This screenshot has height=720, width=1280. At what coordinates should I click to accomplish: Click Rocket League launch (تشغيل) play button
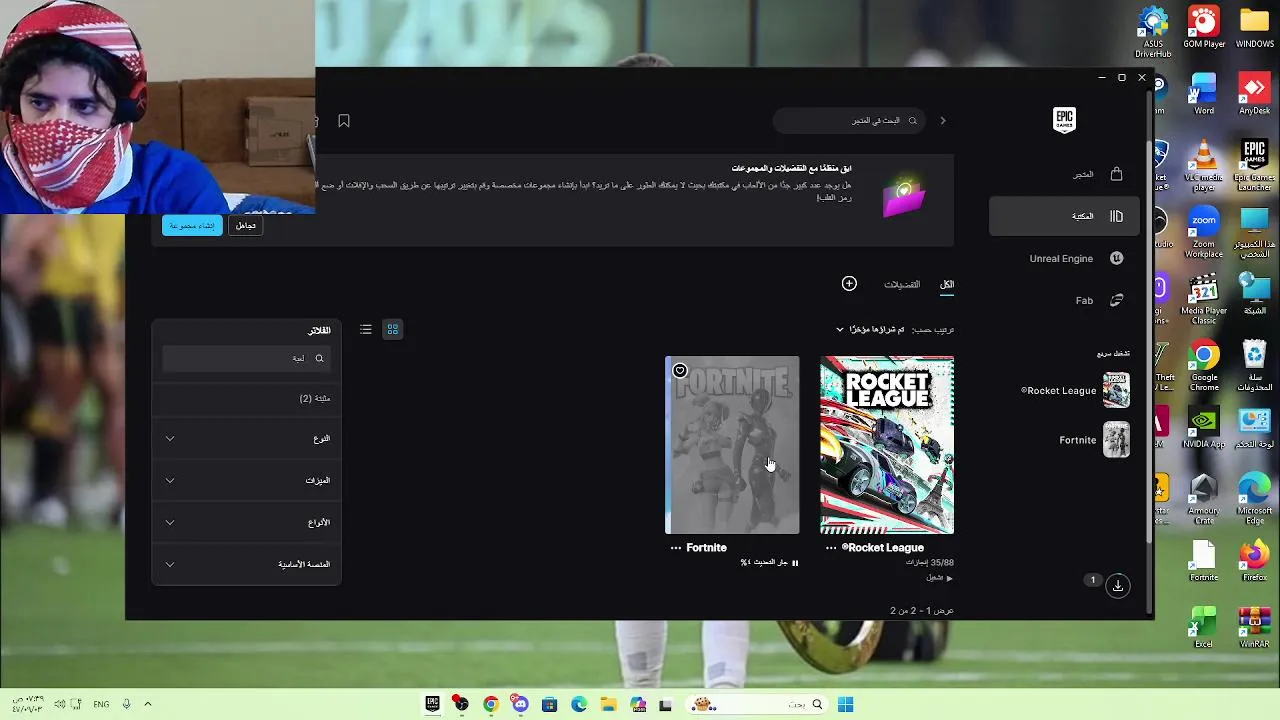click(939, 578)
